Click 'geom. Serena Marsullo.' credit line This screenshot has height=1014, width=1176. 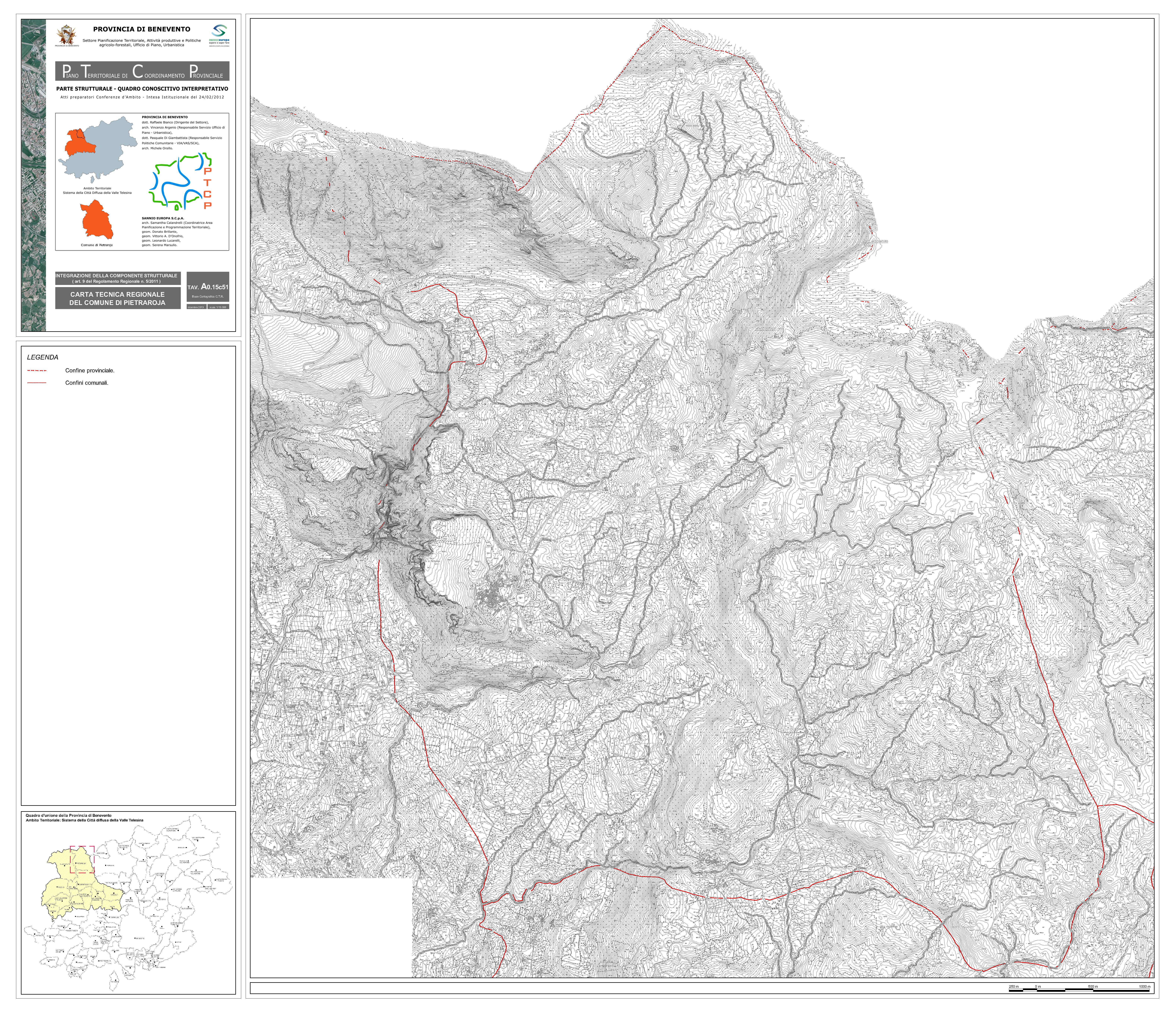(x=159, y=245)
